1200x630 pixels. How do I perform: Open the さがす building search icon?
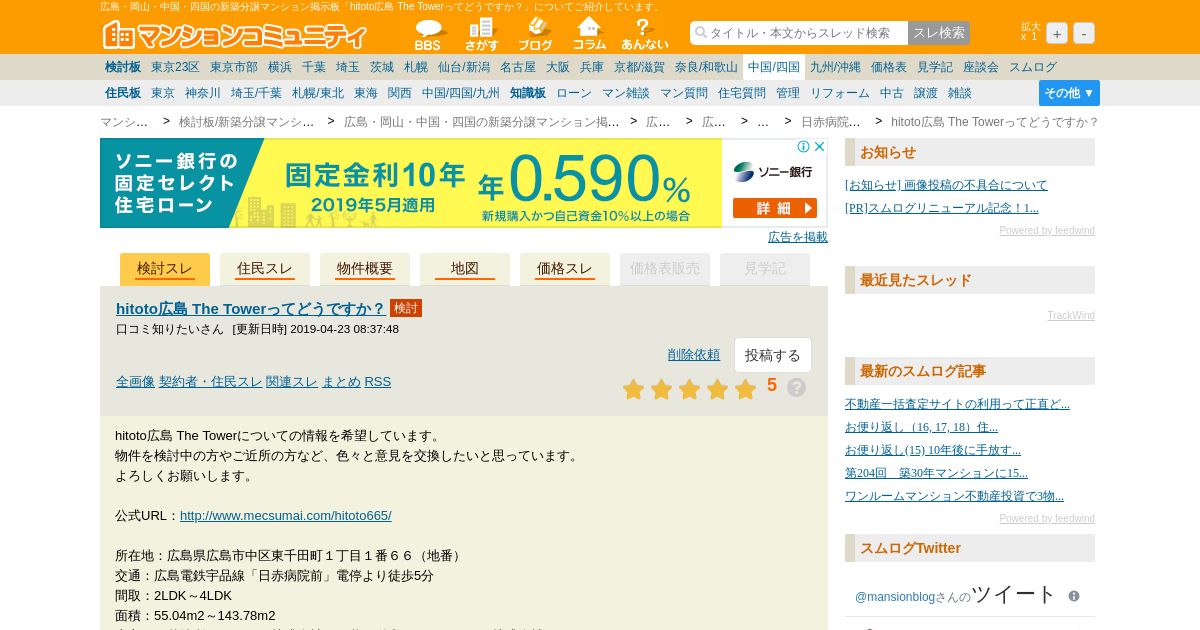tap(481, 35)
